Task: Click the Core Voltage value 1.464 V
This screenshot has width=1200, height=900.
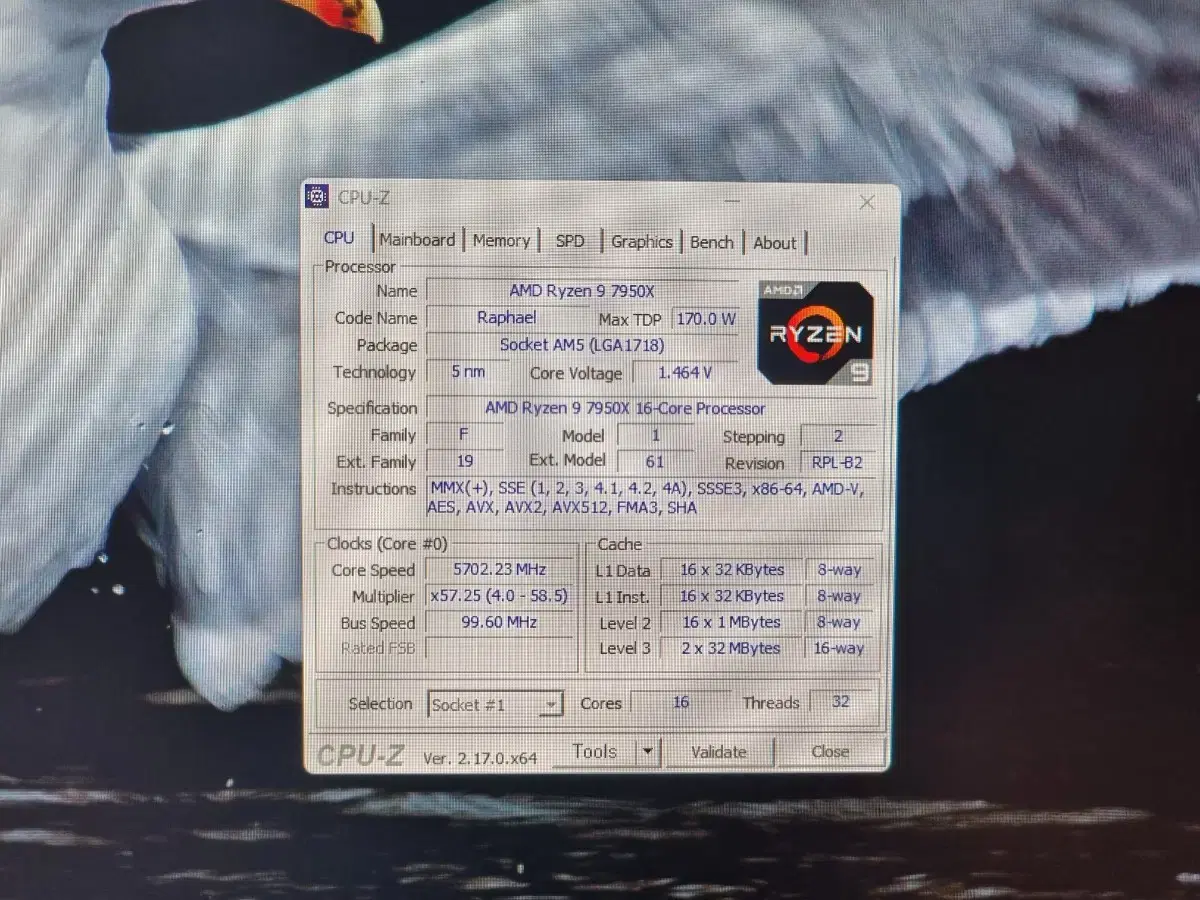Action: (x=685, y=372)
